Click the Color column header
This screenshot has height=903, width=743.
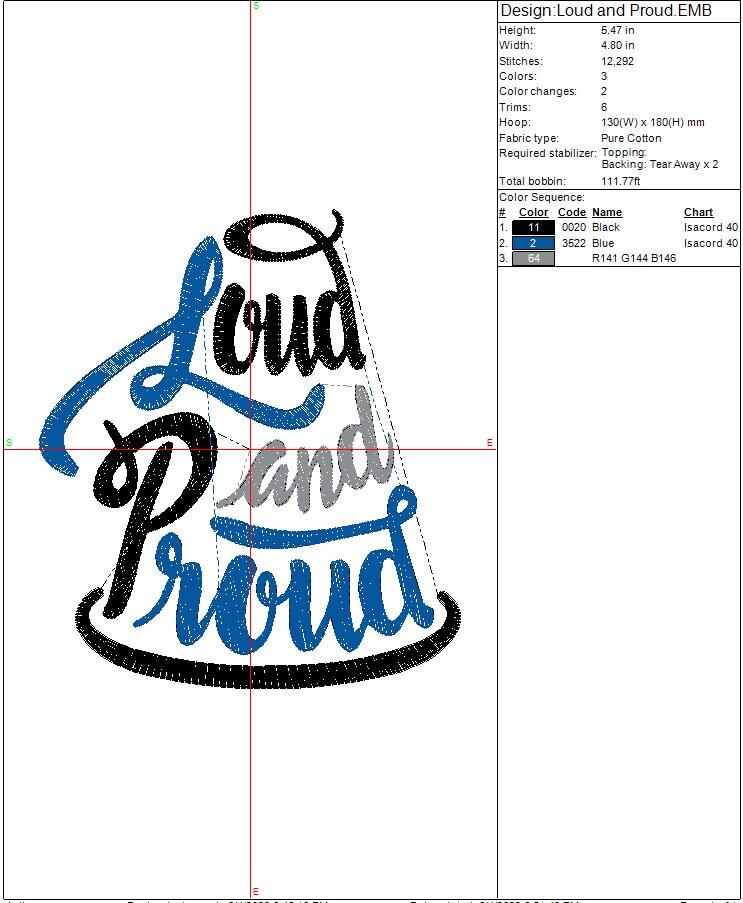533,212
